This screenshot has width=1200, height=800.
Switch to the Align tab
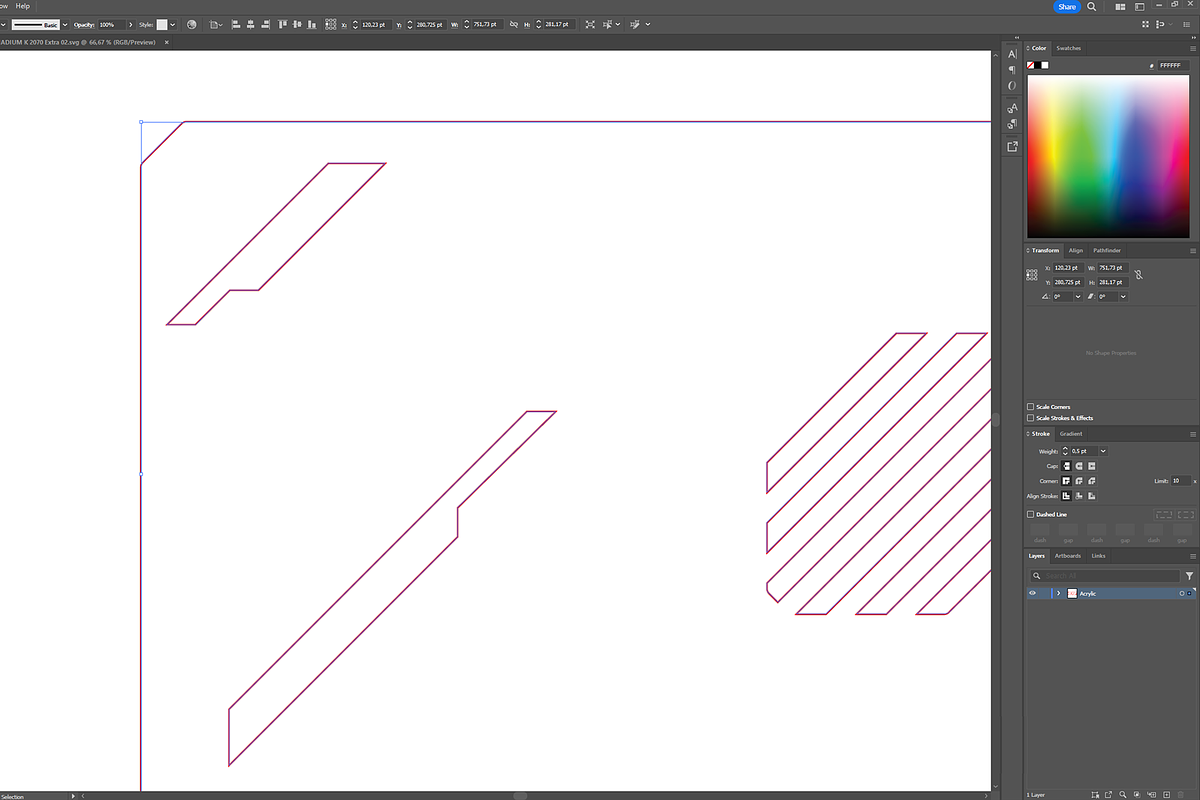click(x=1076, y=250)
